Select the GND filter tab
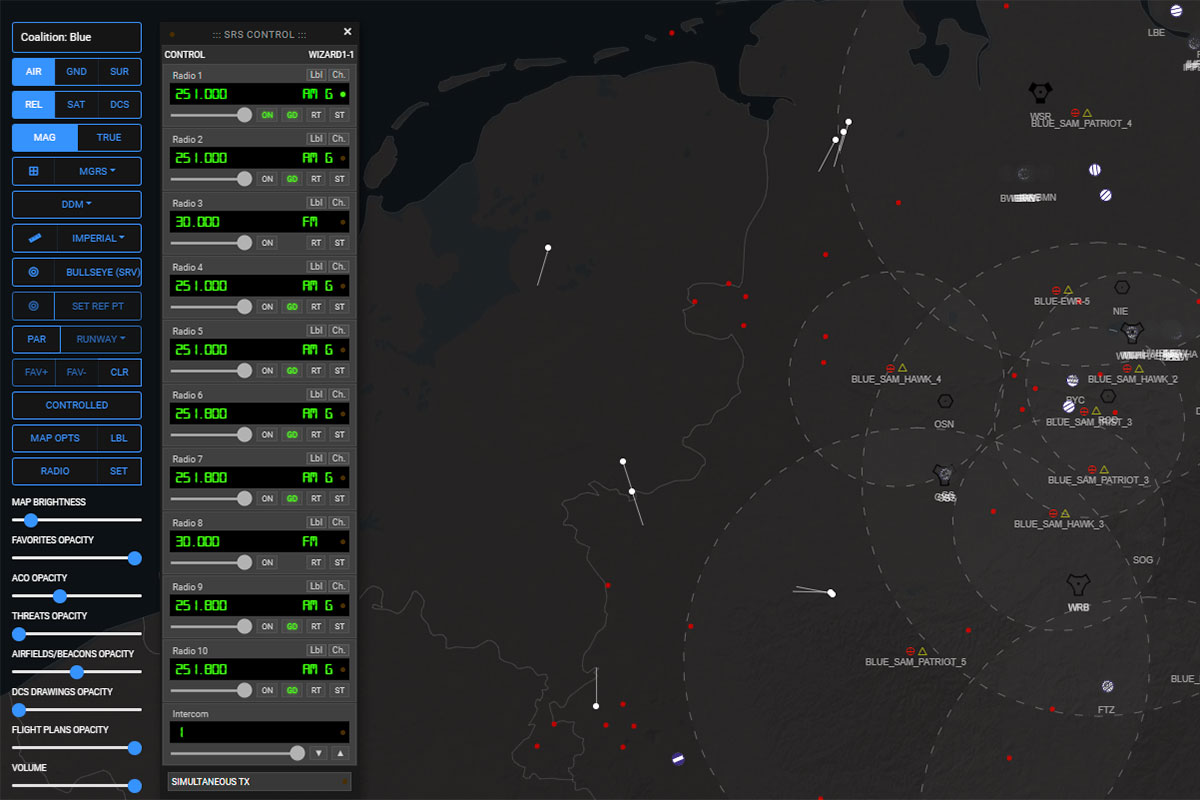Screen dimensions: 1200x800 [77, 72]
